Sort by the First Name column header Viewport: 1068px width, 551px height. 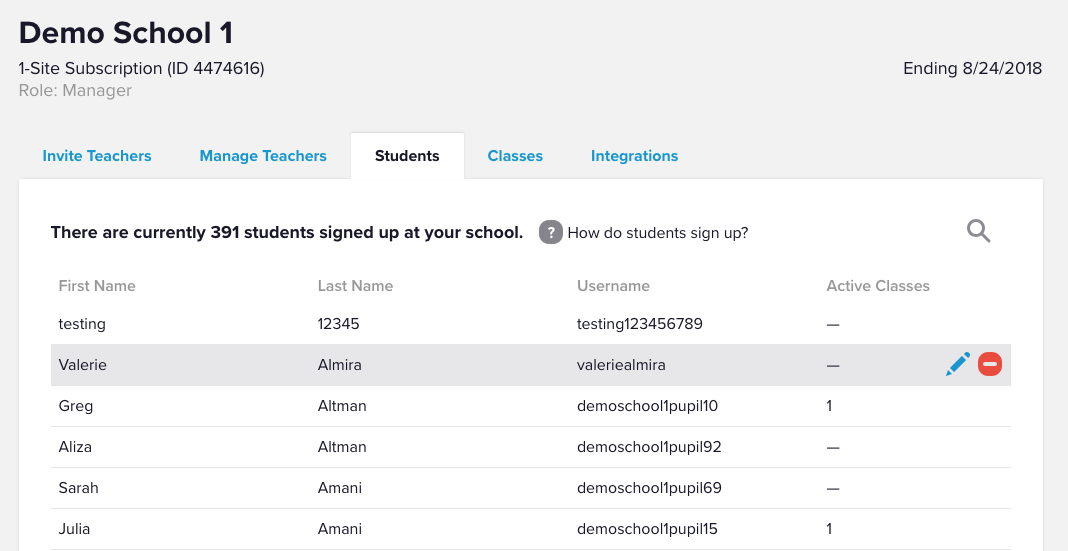[97, 286]
